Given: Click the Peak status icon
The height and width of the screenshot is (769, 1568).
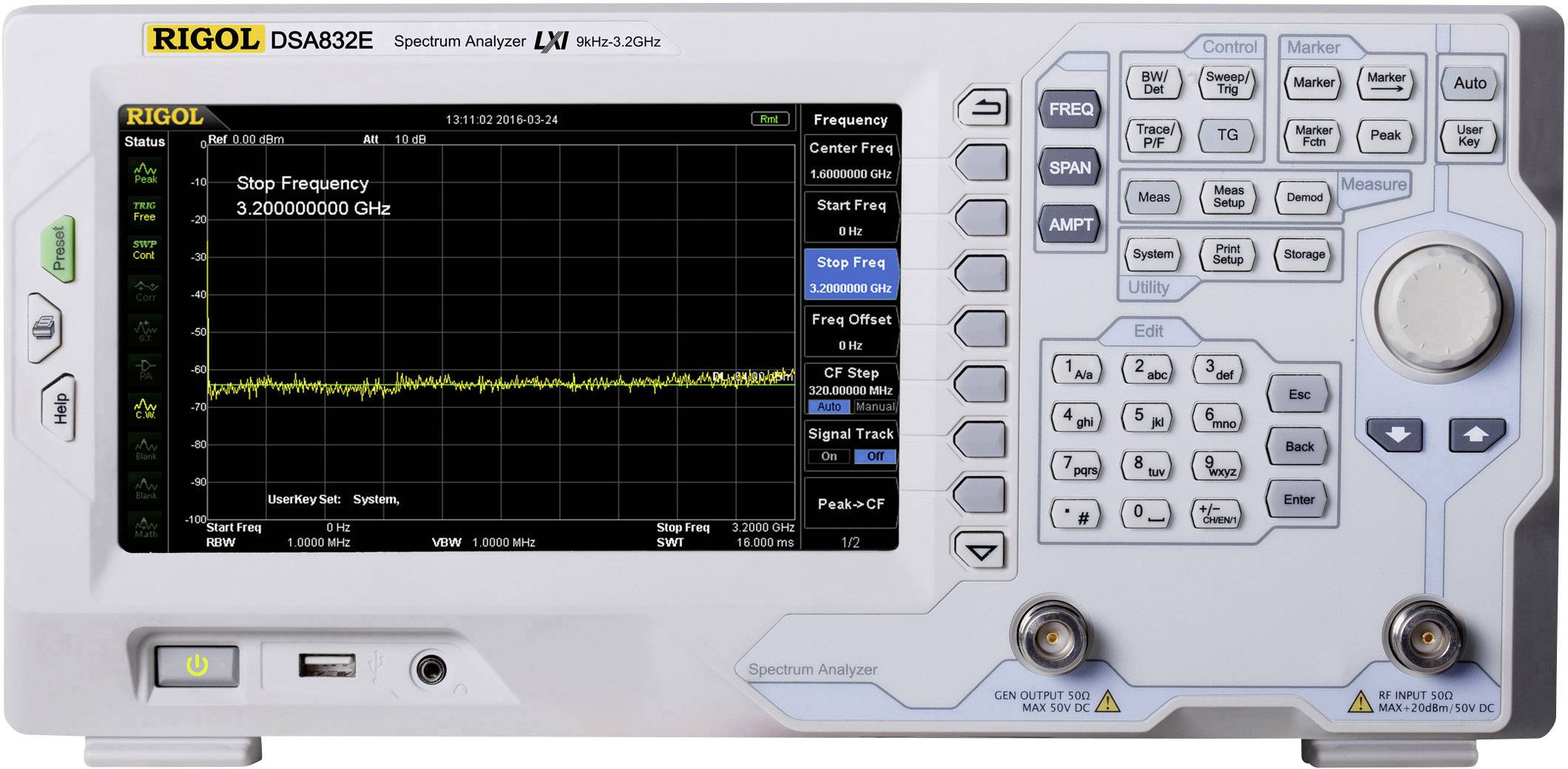Looking at the screenshot, I should pyautogui.click(x=145, y=173).
